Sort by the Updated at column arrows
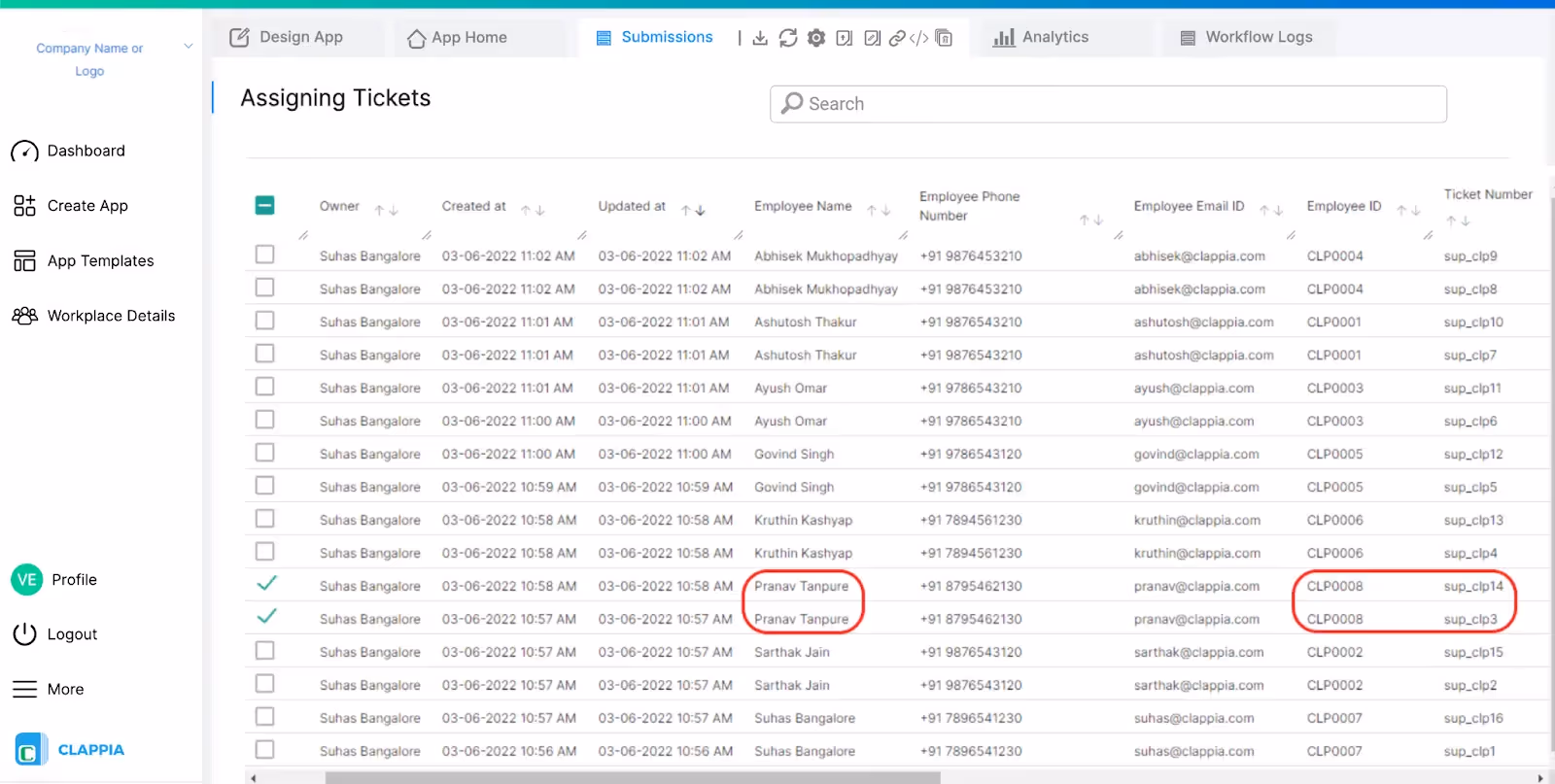 693,210
